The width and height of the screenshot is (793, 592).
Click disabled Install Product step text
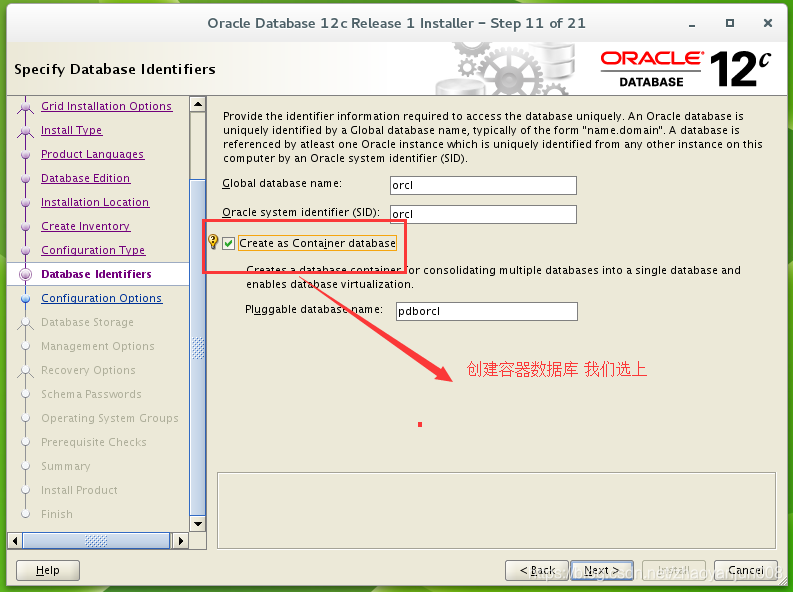point(79,490)
